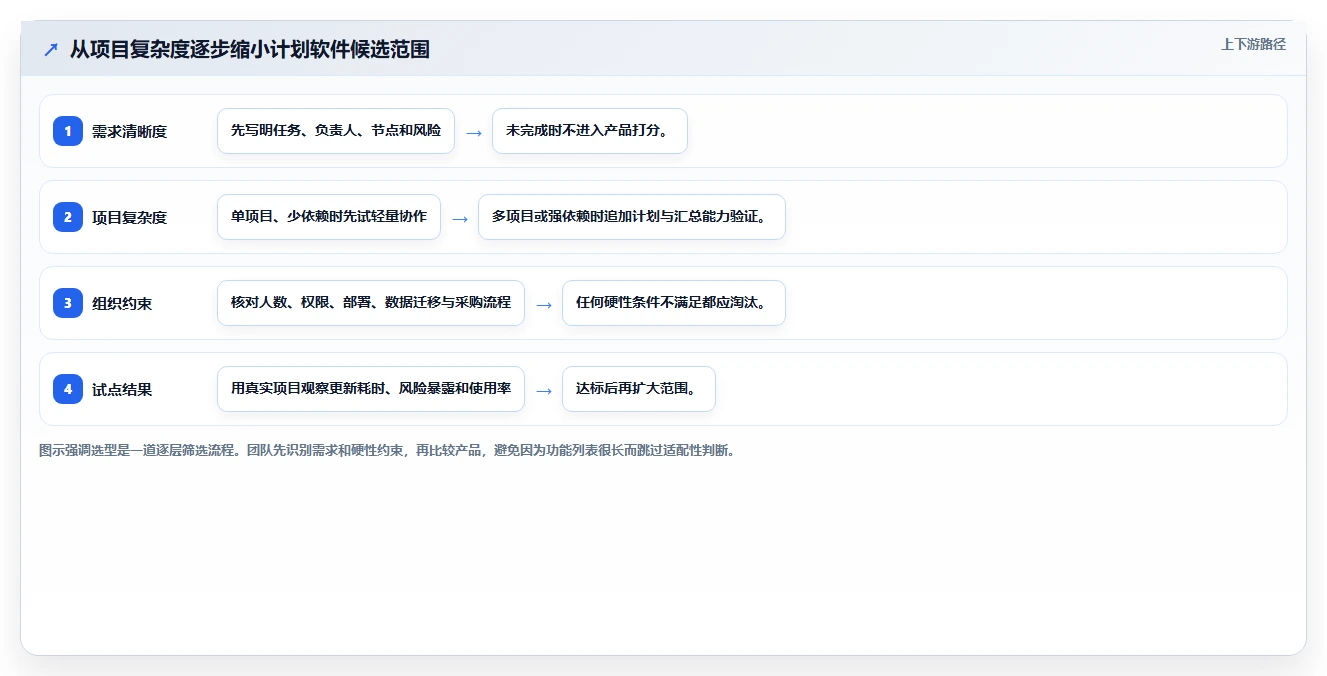The image size is (1327, 676).
Task: Click the box 核对人数、权限、部署、数据迁移与采购流程
Action: [371, 303]
